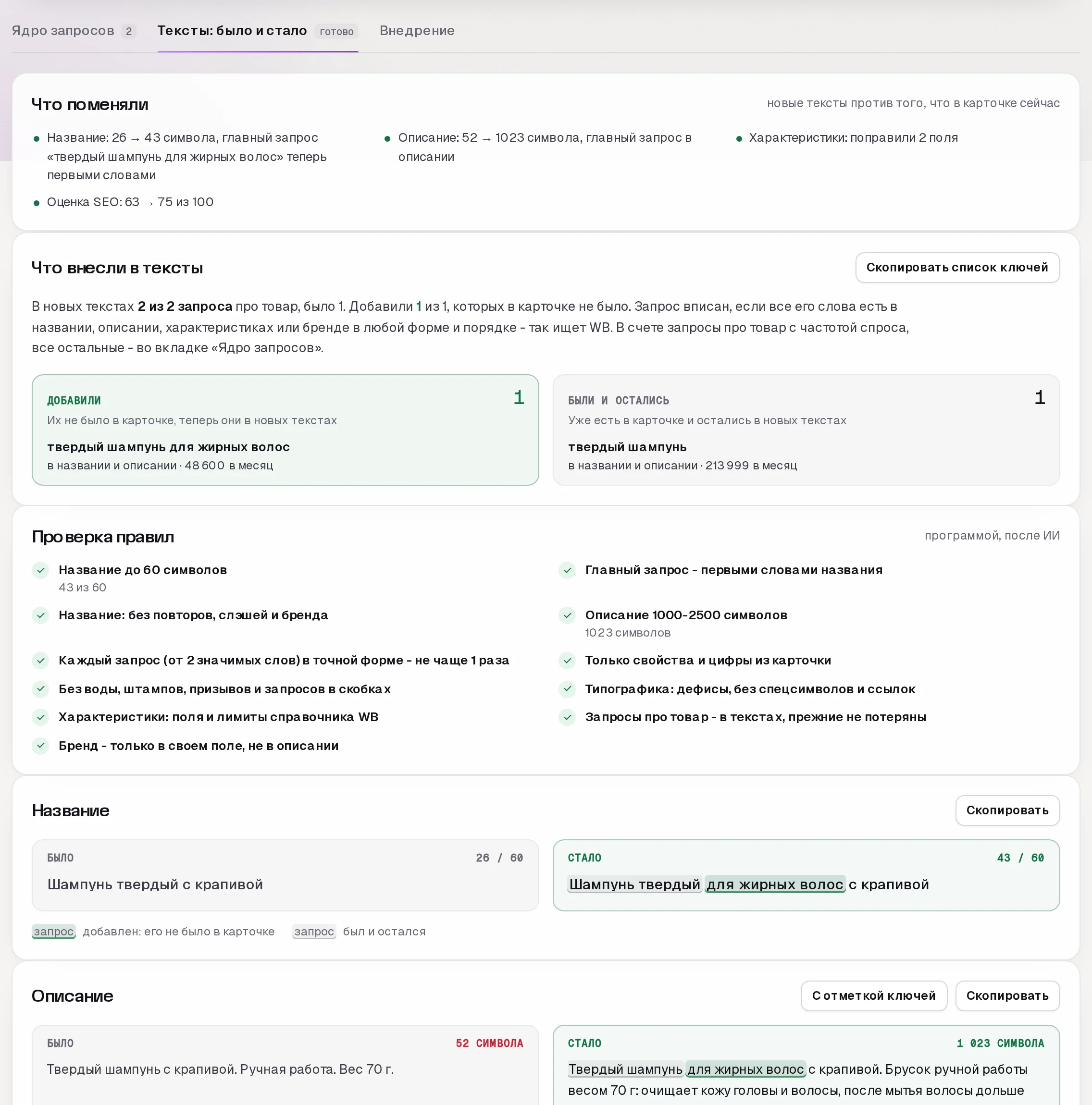Click «Скопировать список ключей» button

point(957,268)
